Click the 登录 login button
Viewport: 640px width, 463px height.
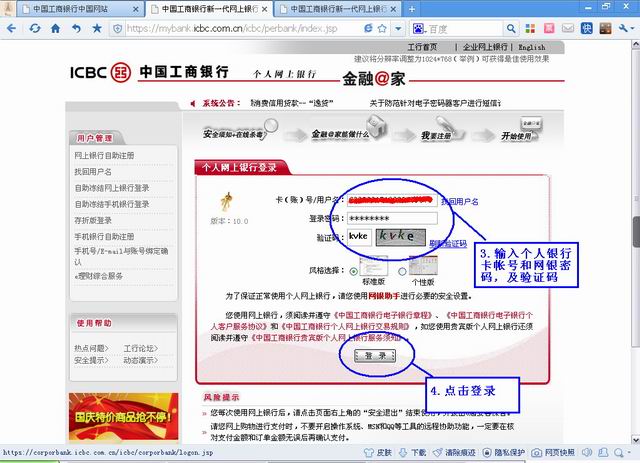pos(374,355)
